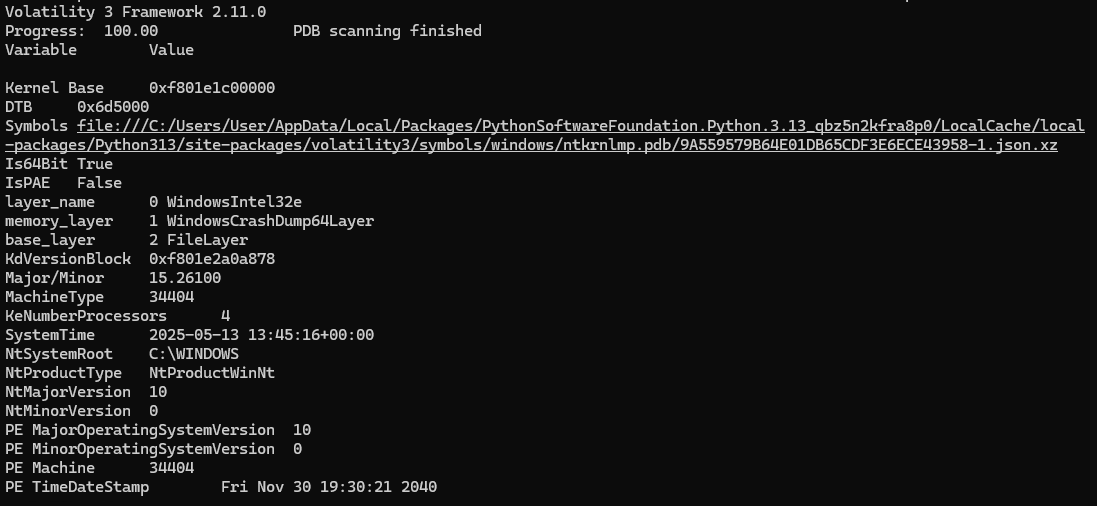Click the KdVersionBlock address 0xf801e2a0a878

coord(212,259)
